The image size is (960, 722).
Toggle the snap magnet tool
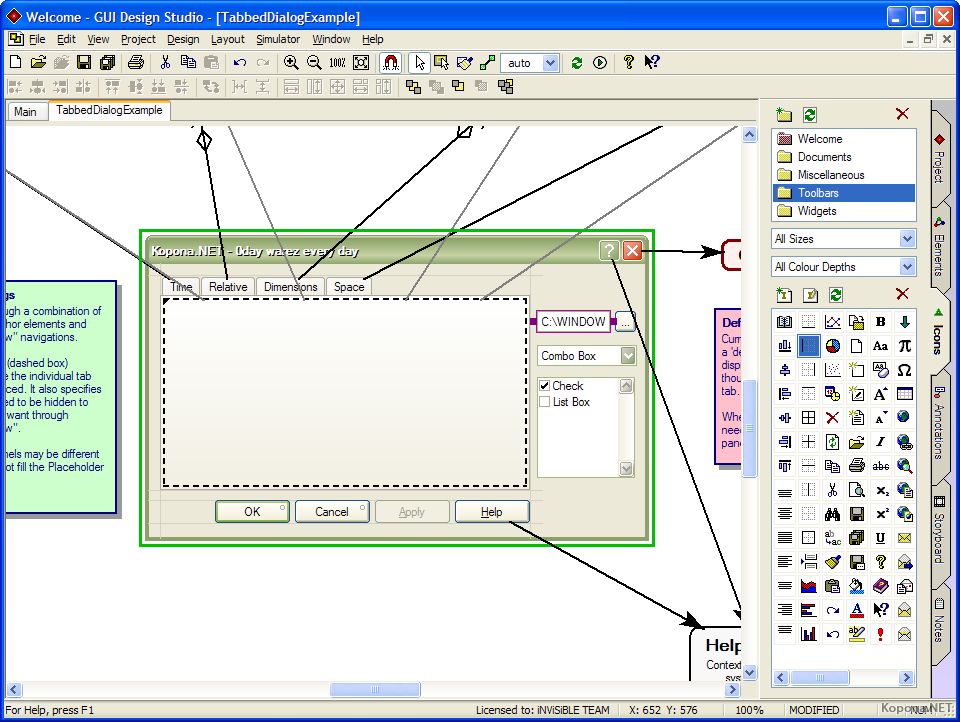click(391, 62)
